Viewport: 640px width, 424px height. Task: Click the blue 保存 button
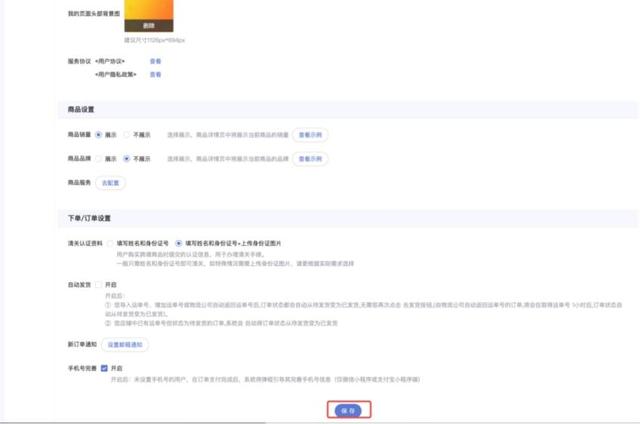[x=348, y=411]
